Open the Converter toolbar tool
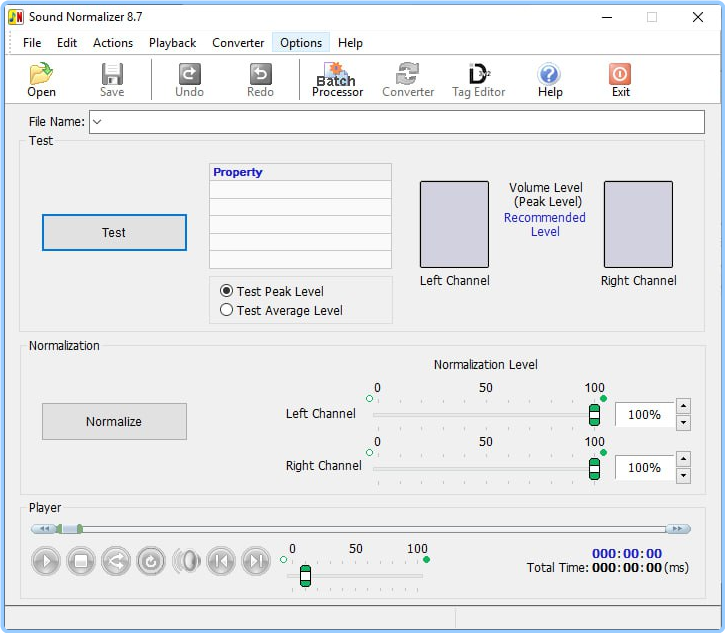The image size is (725, 633). coord(408,80)
